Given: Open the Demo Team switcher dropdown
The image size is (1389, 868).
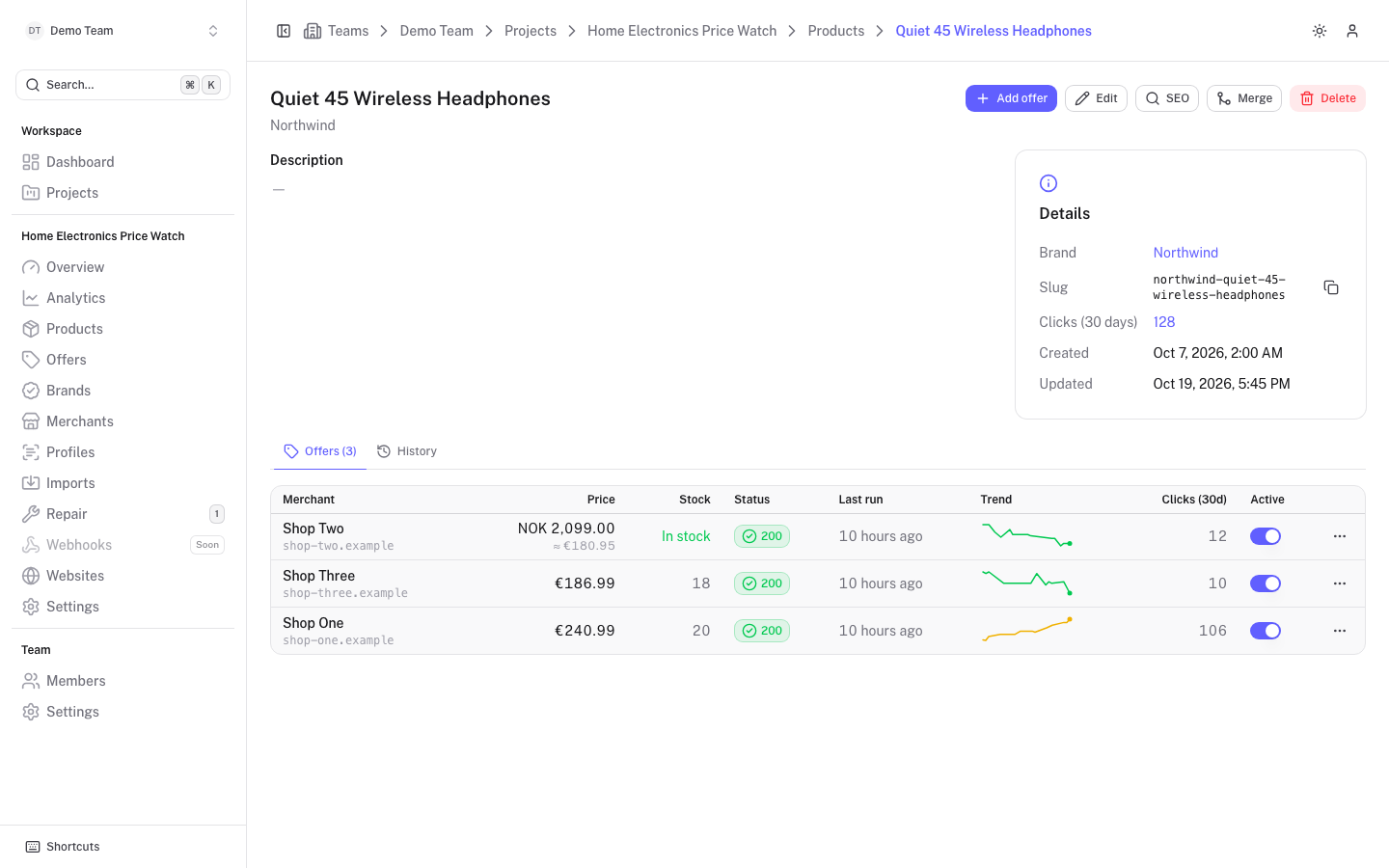Looking at the screenshot, I should pyautogui.click(x=123, y=31).
